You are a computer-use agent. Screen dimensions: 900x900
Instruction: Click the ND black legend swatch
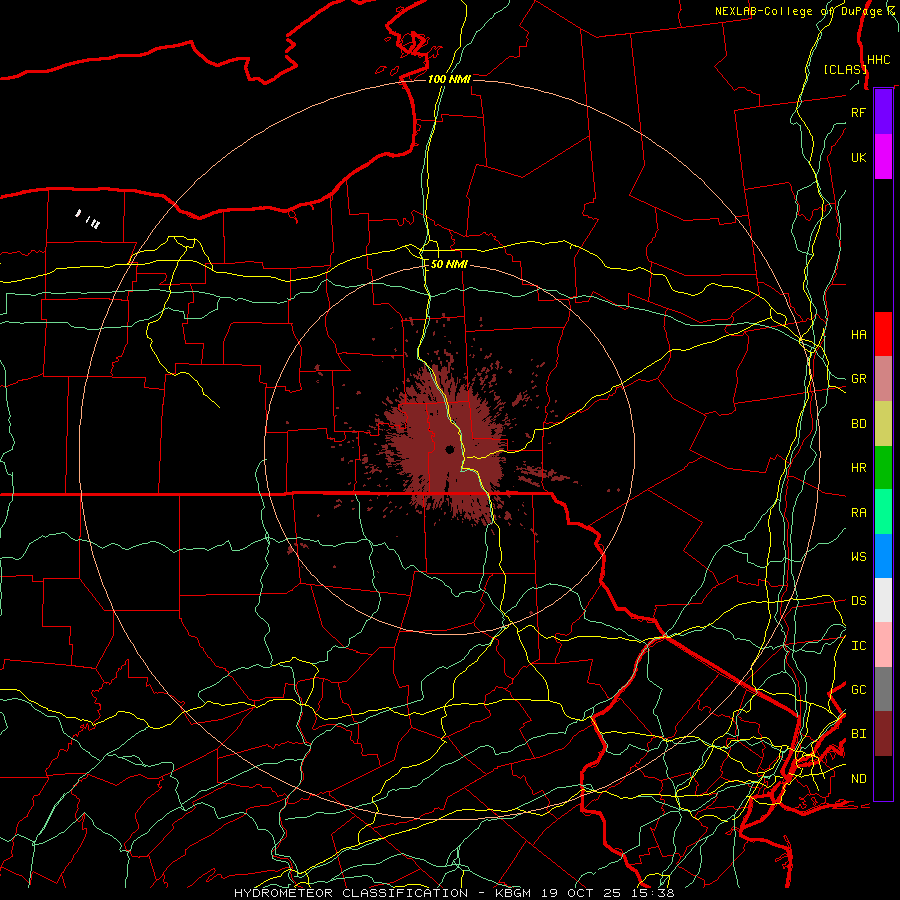883,778
